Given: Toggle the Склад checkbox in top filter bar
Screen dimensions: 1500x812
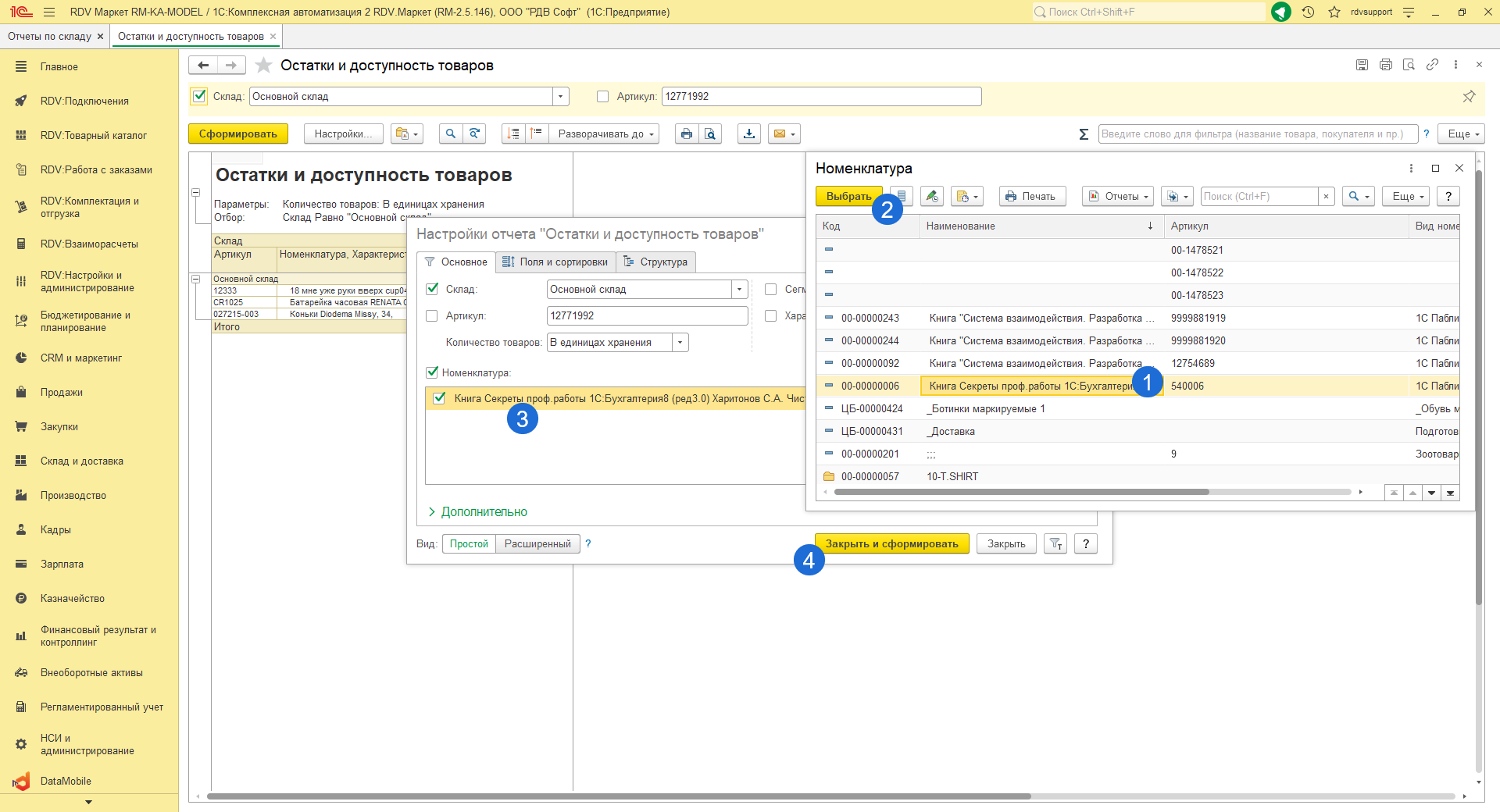Looking at the screenshot, I should tap(200, 96).
